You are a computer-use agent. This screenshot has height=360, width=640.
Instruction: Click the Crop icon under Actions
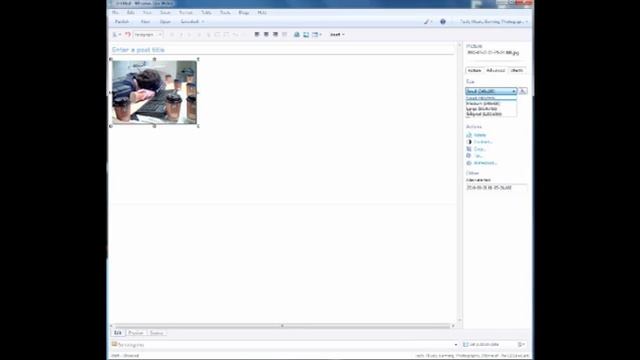(x=469, y=149)
